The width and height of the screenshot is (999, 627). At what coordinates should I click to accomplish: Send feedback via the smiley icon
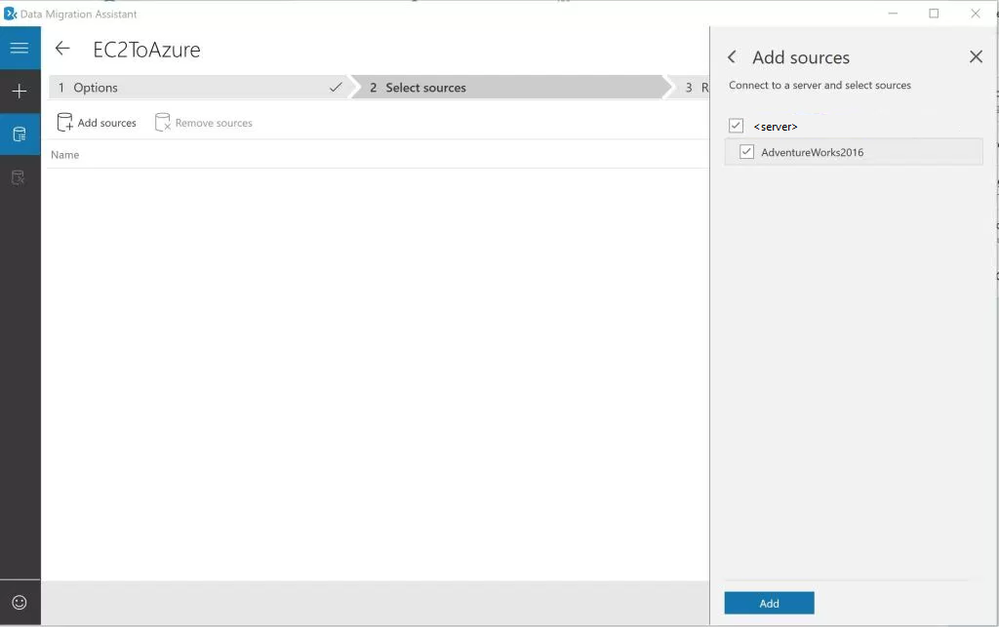click(x=20, y=602)
